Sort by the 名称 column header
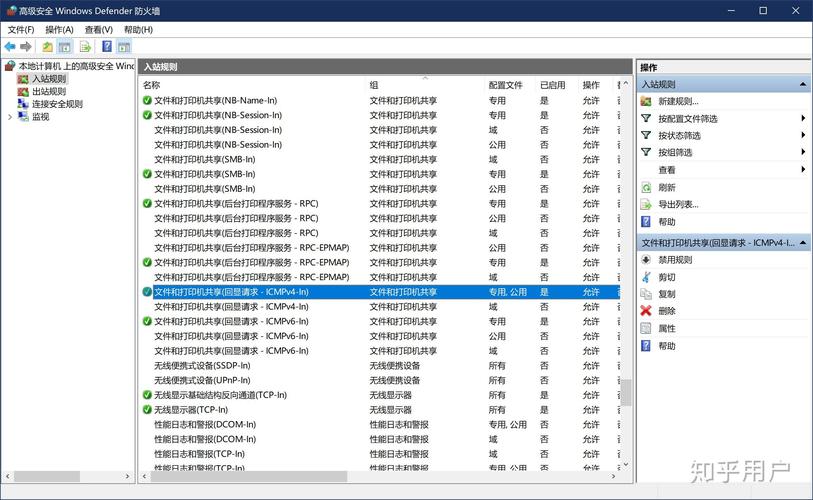 [253, 85]
